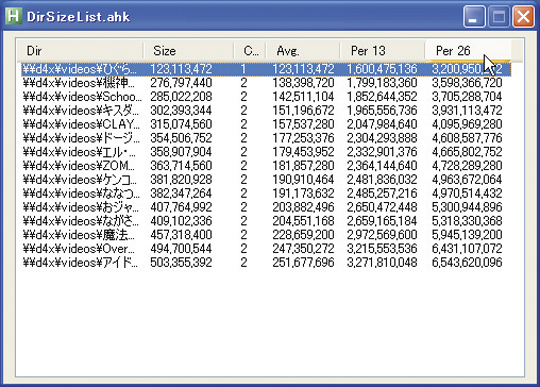Image resolution: width=540 pixels, height=387 pixels.
Task: Click Per 26 value 4,665,802,752
Action: pyautogui.click(x=467, y=152)
